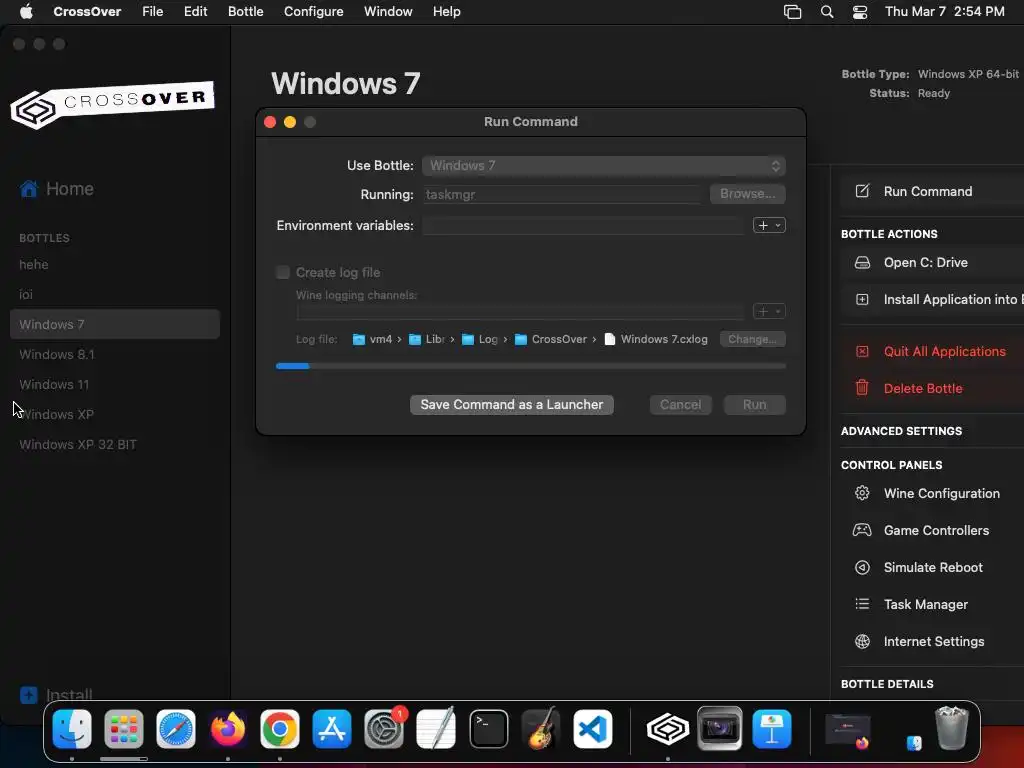The image size is (1024, 768).
Task: Select the Windows XP 32 BIT bottle
Action: (x=78, y=445)
